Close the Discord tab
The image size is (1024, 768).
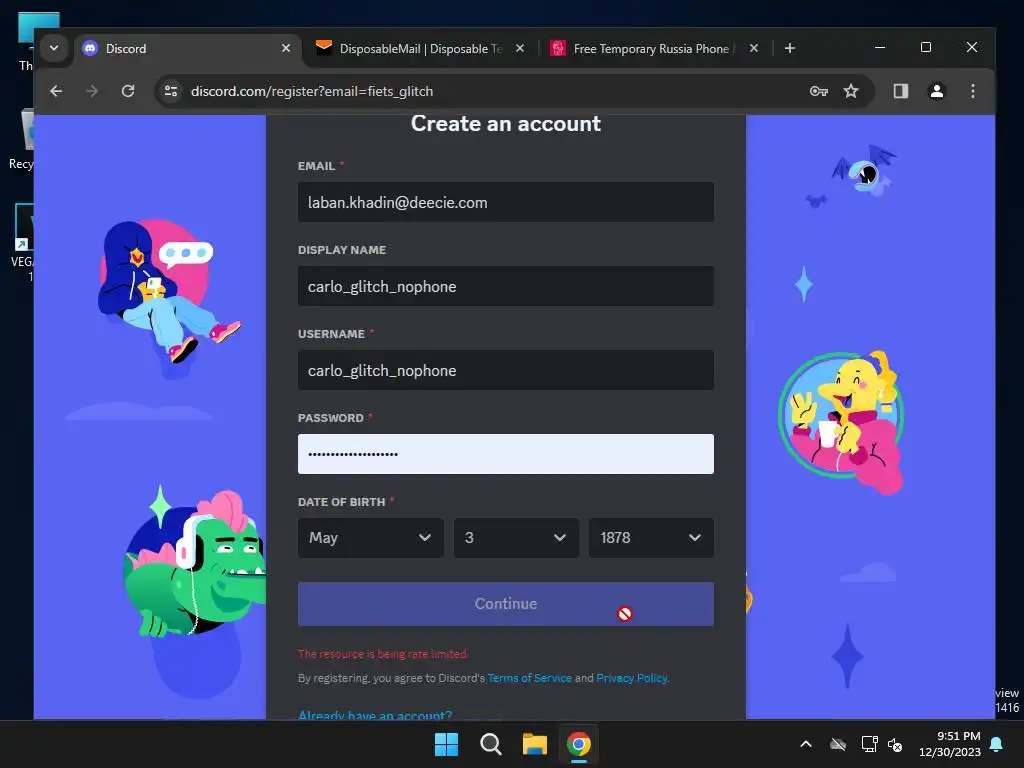pos(285,48)
